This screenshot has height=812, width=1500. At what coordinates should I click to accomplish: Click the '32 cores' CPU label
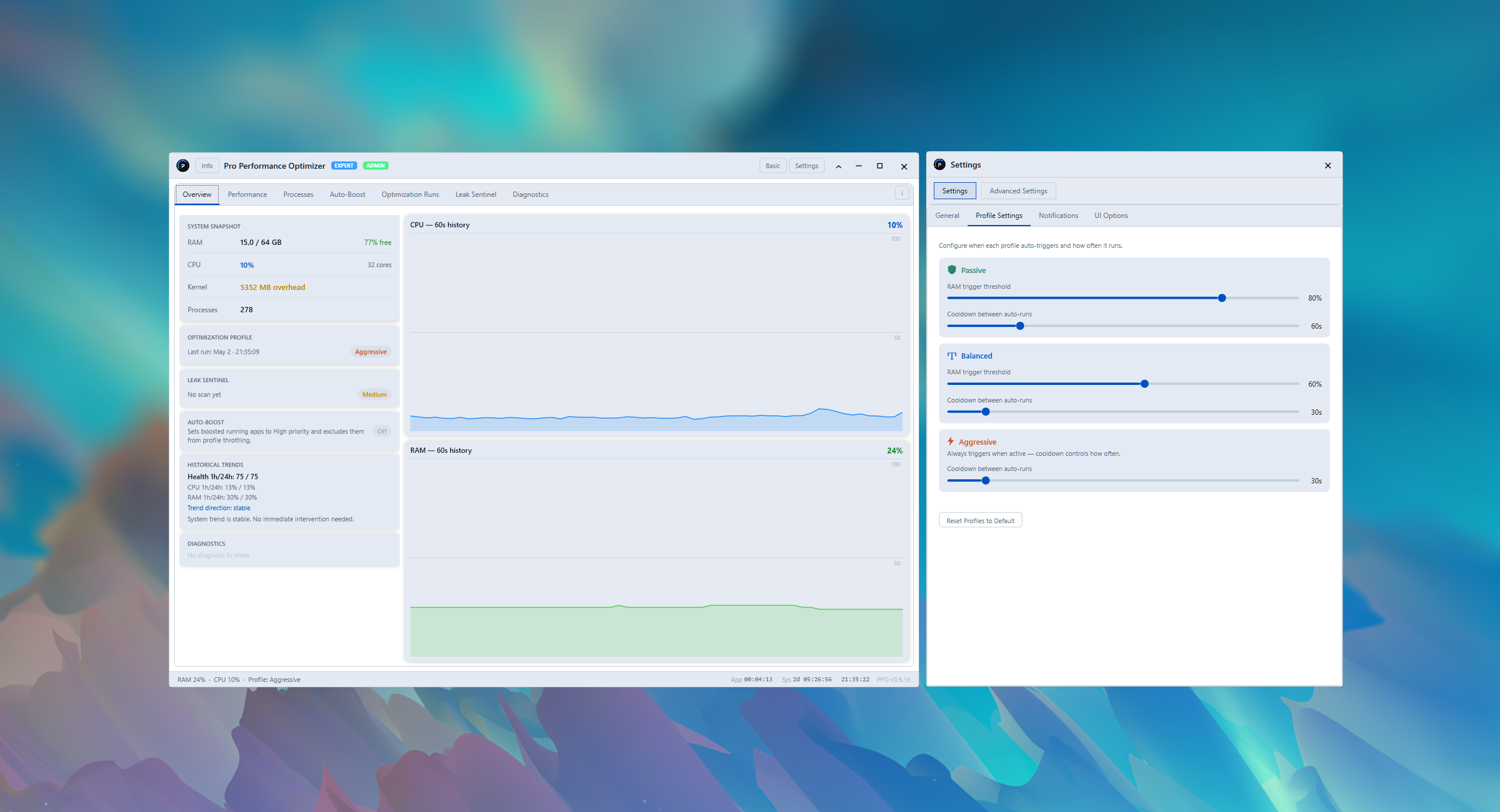379,265
